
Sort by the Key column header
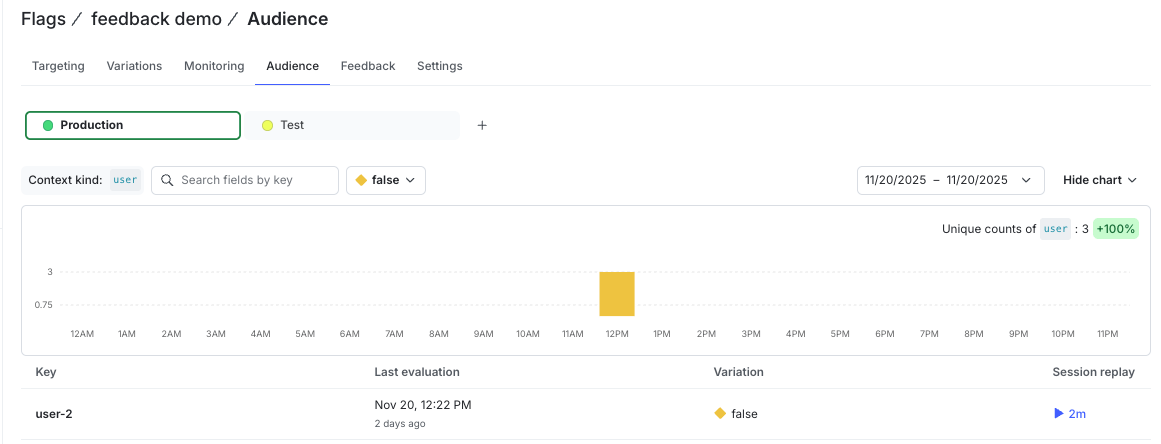46,371
